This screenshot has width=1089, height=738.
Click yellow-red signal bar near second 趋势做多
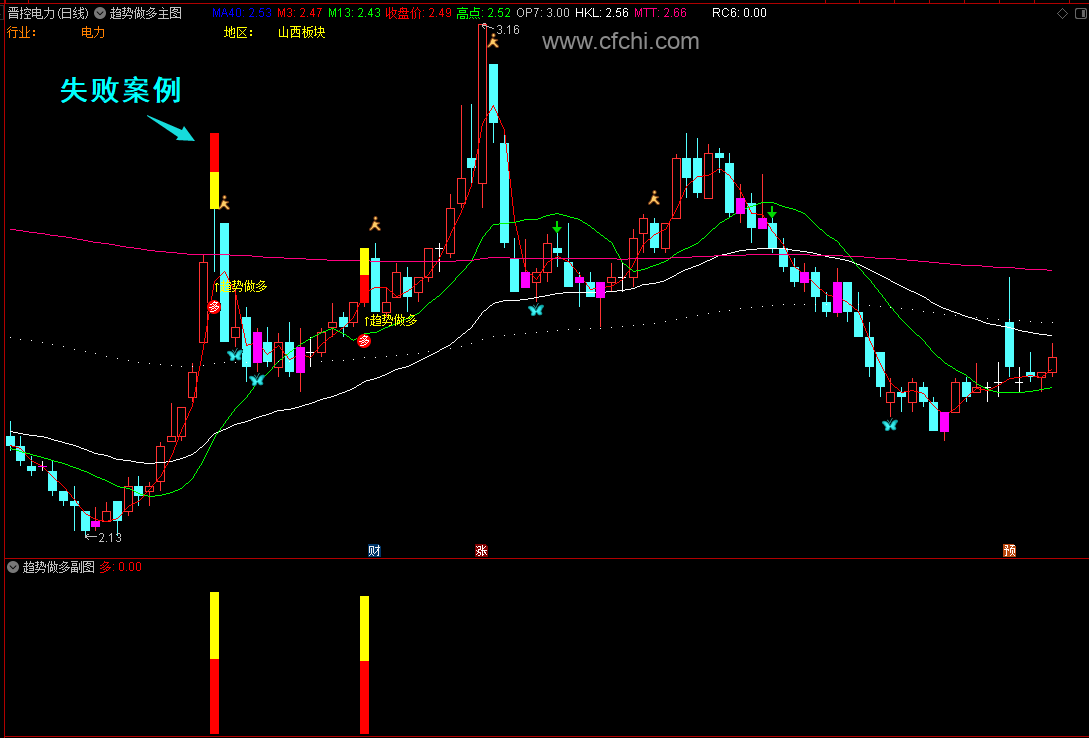click(365, 276)
